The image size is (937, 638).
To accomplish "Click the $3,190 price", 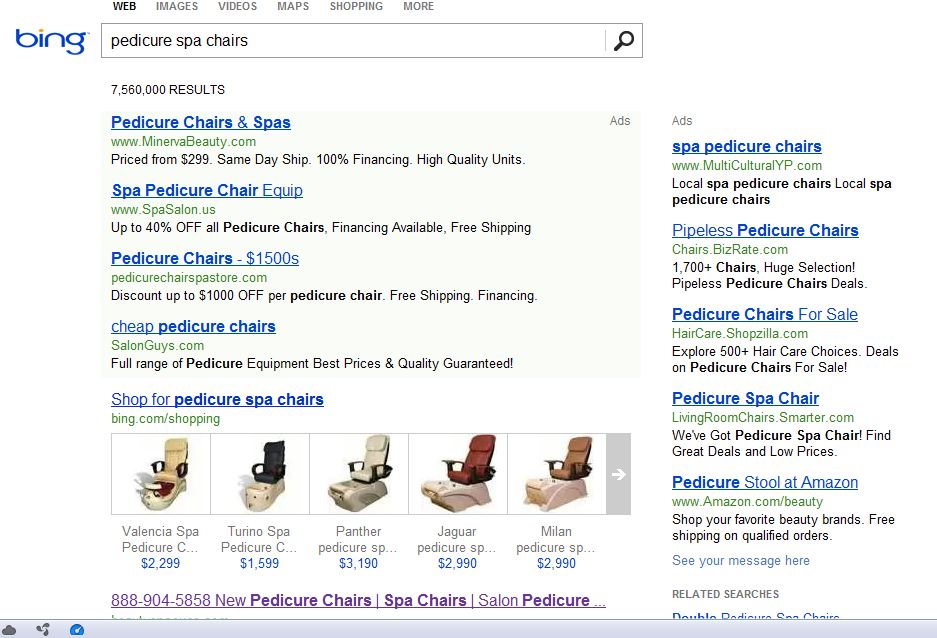I will click(359, 563).
